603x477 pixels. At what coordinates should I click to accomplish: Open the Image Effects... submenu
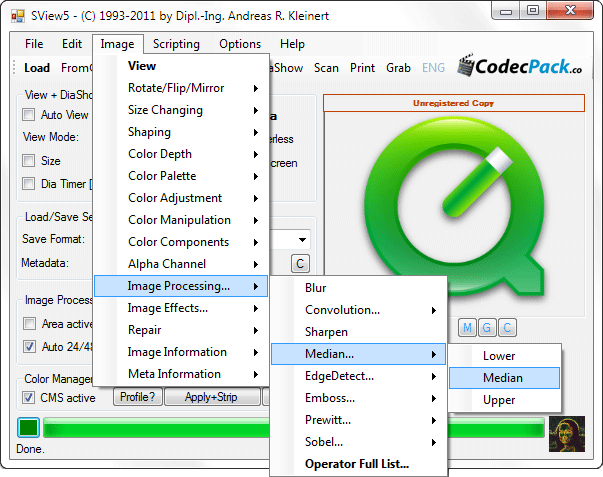click(181, 308)
